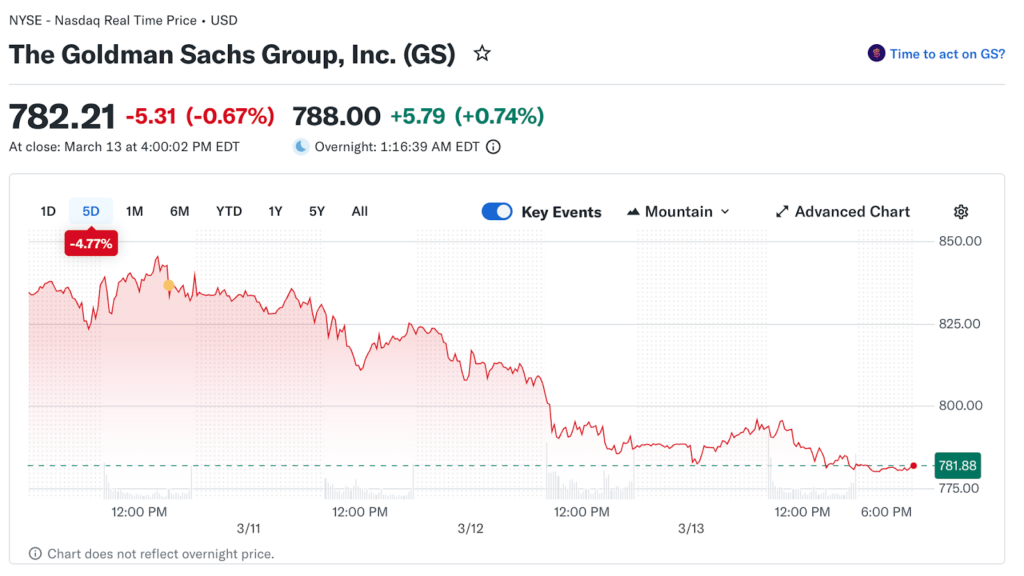Click the purple Time to act icon
Screen dimensions: 1024x576
(x=876, y=54)
